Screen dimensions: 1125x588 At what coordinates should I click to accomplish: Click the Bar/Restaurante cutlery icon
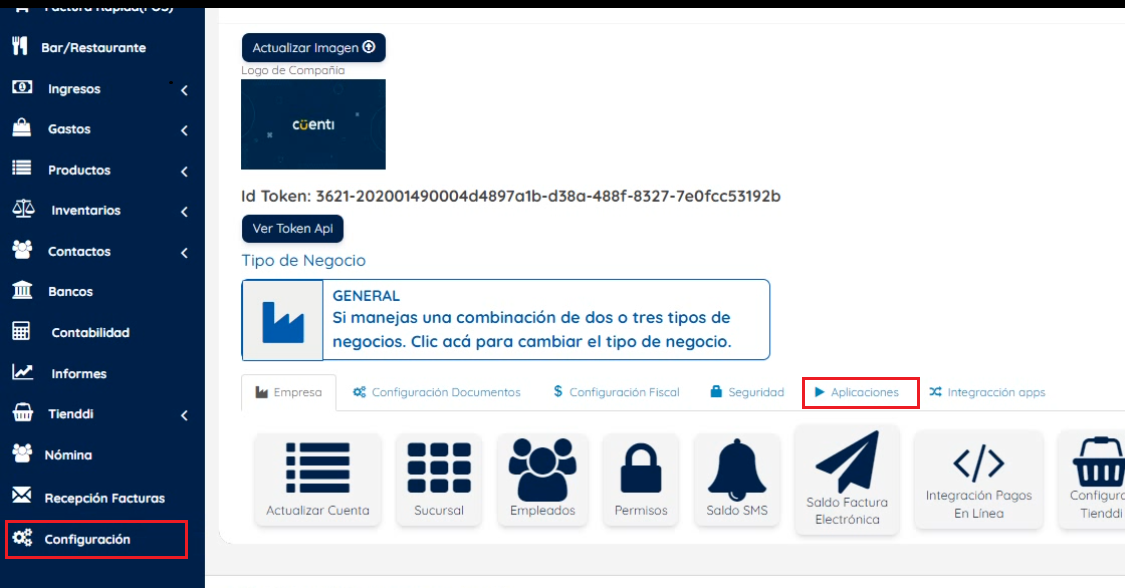20,47
